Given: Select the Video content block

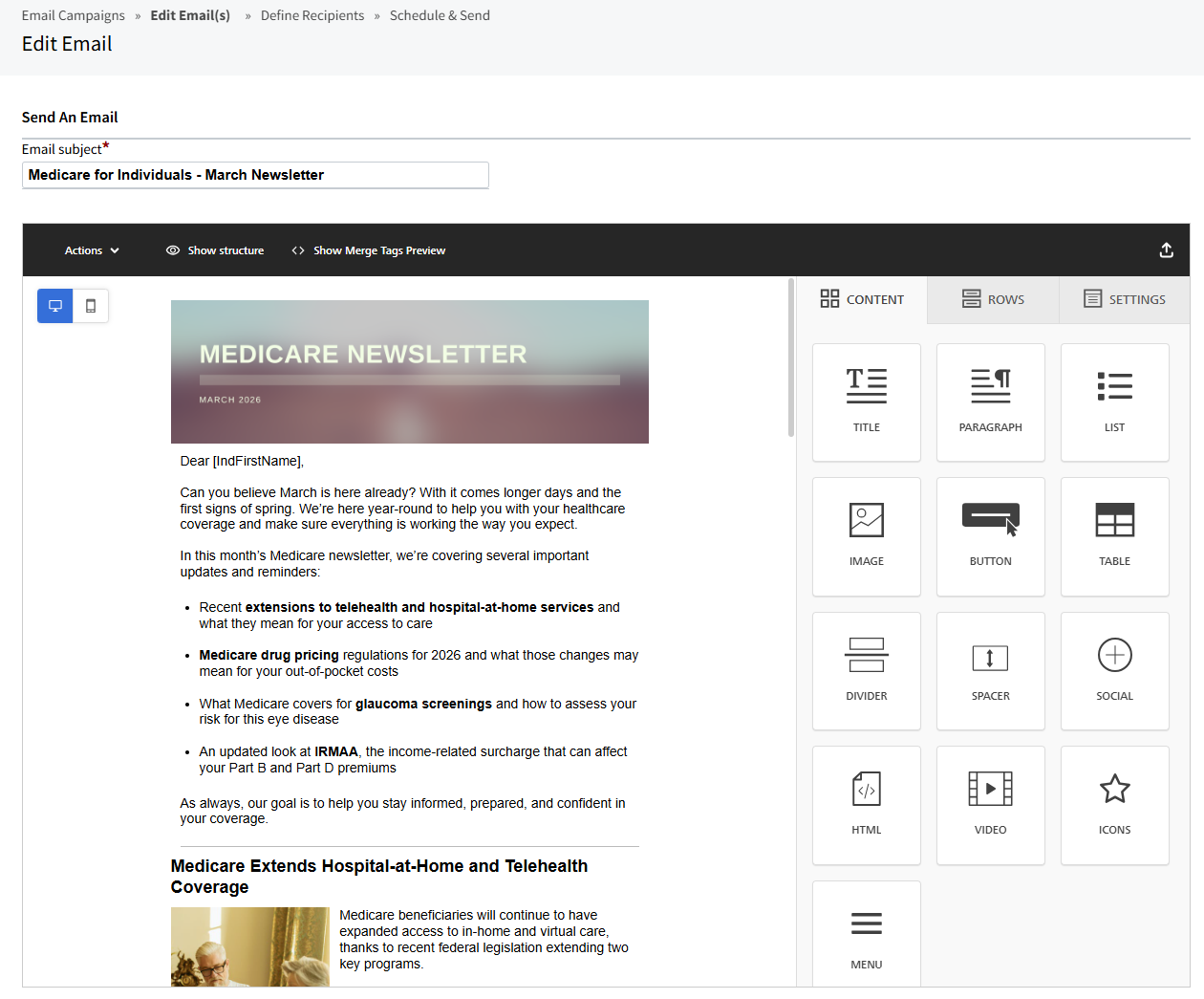Looking at the screenshot, I should [x=990, y=805].
